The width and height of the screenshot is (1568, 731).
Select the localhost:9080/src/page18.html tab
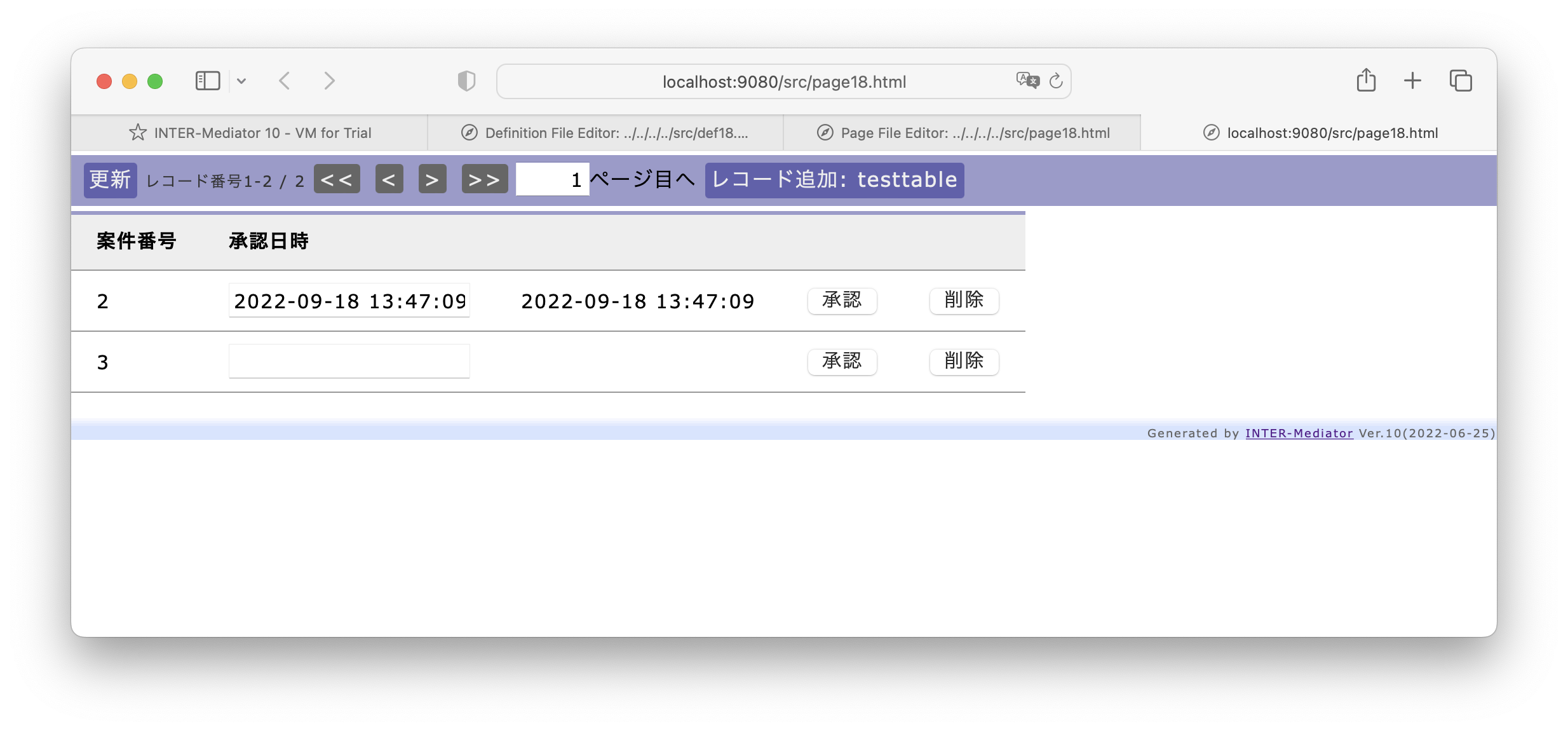[1319, 133]
